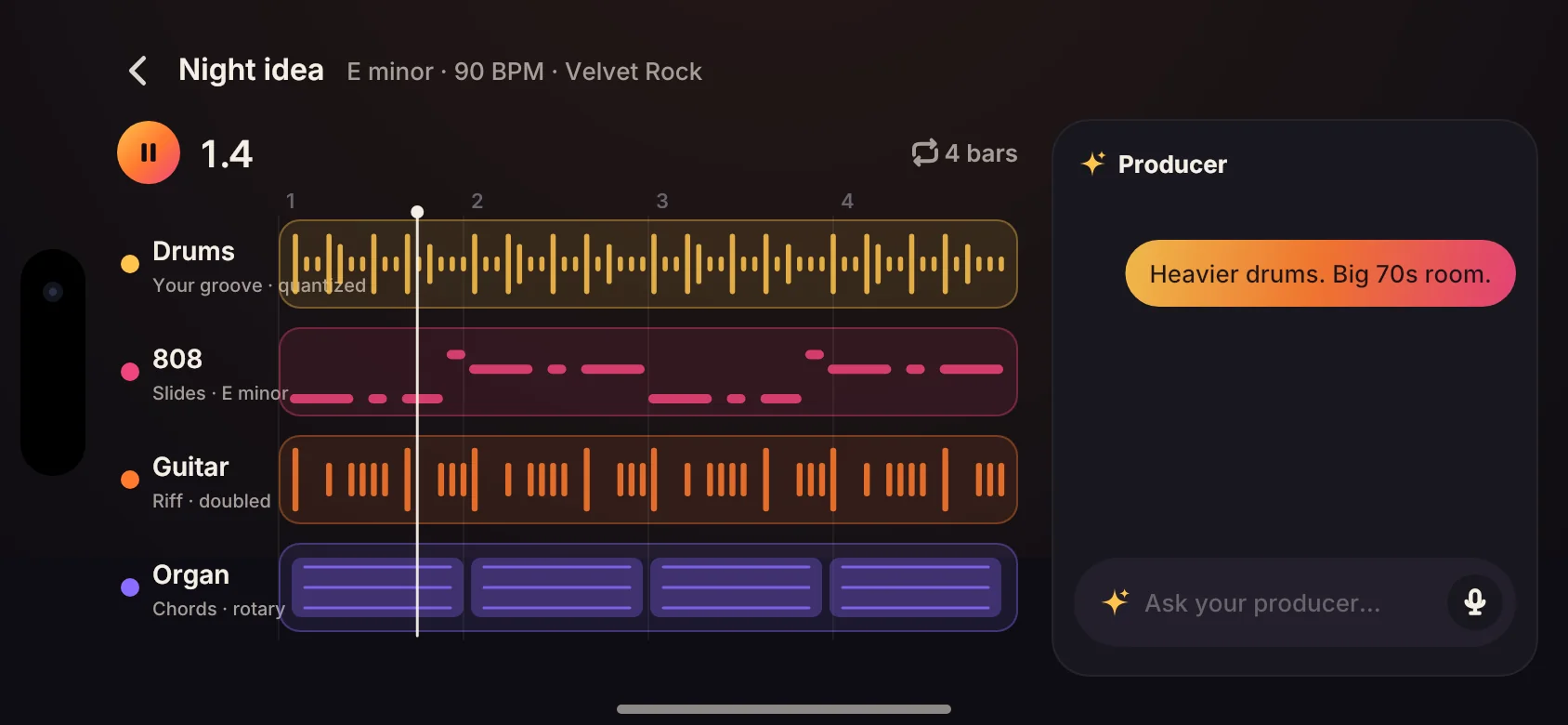Click the 'Night idea' project title

(x=251, y=70)
